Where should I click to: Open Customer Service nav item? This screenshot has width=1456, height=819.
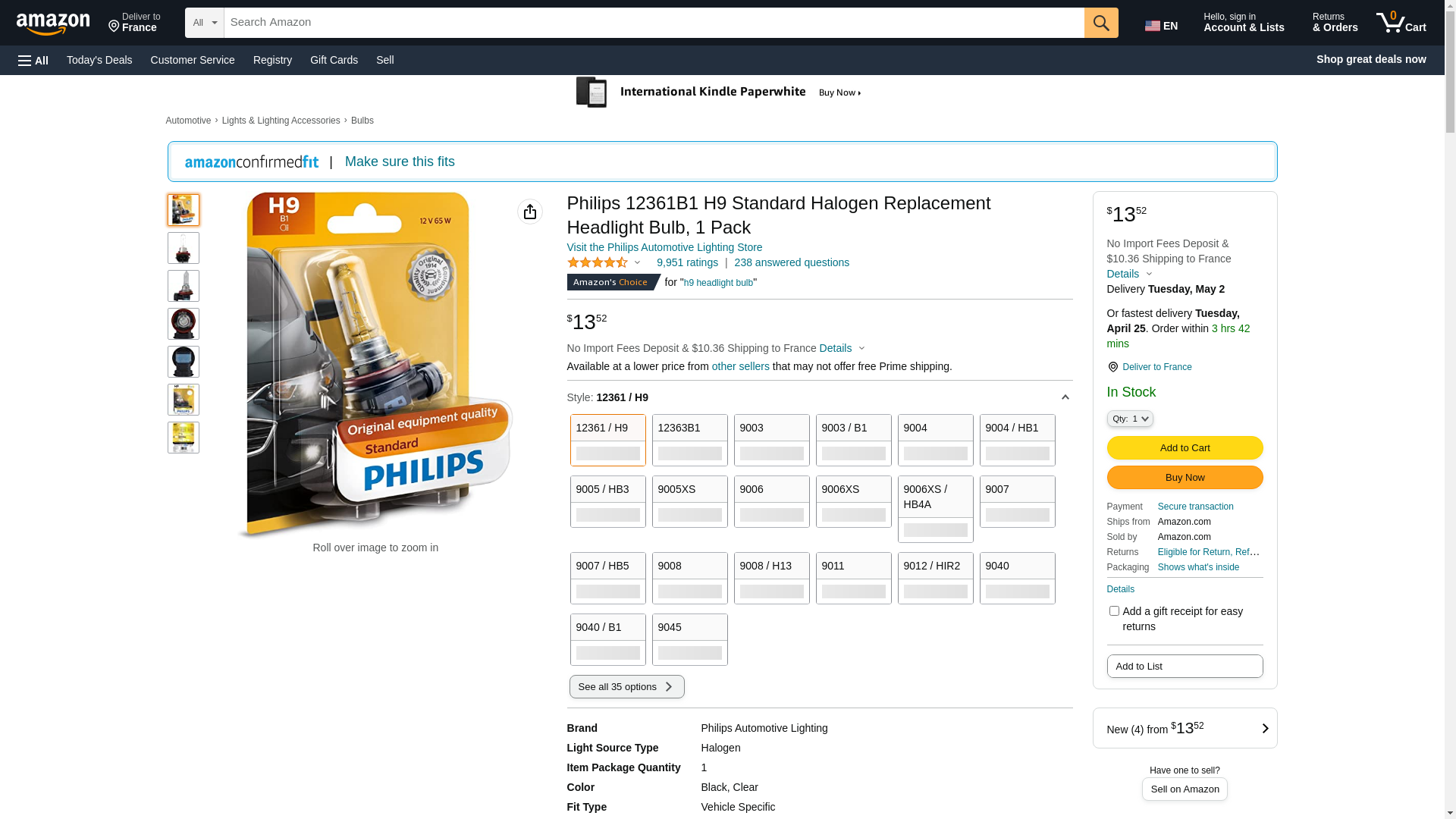(193, 60)
